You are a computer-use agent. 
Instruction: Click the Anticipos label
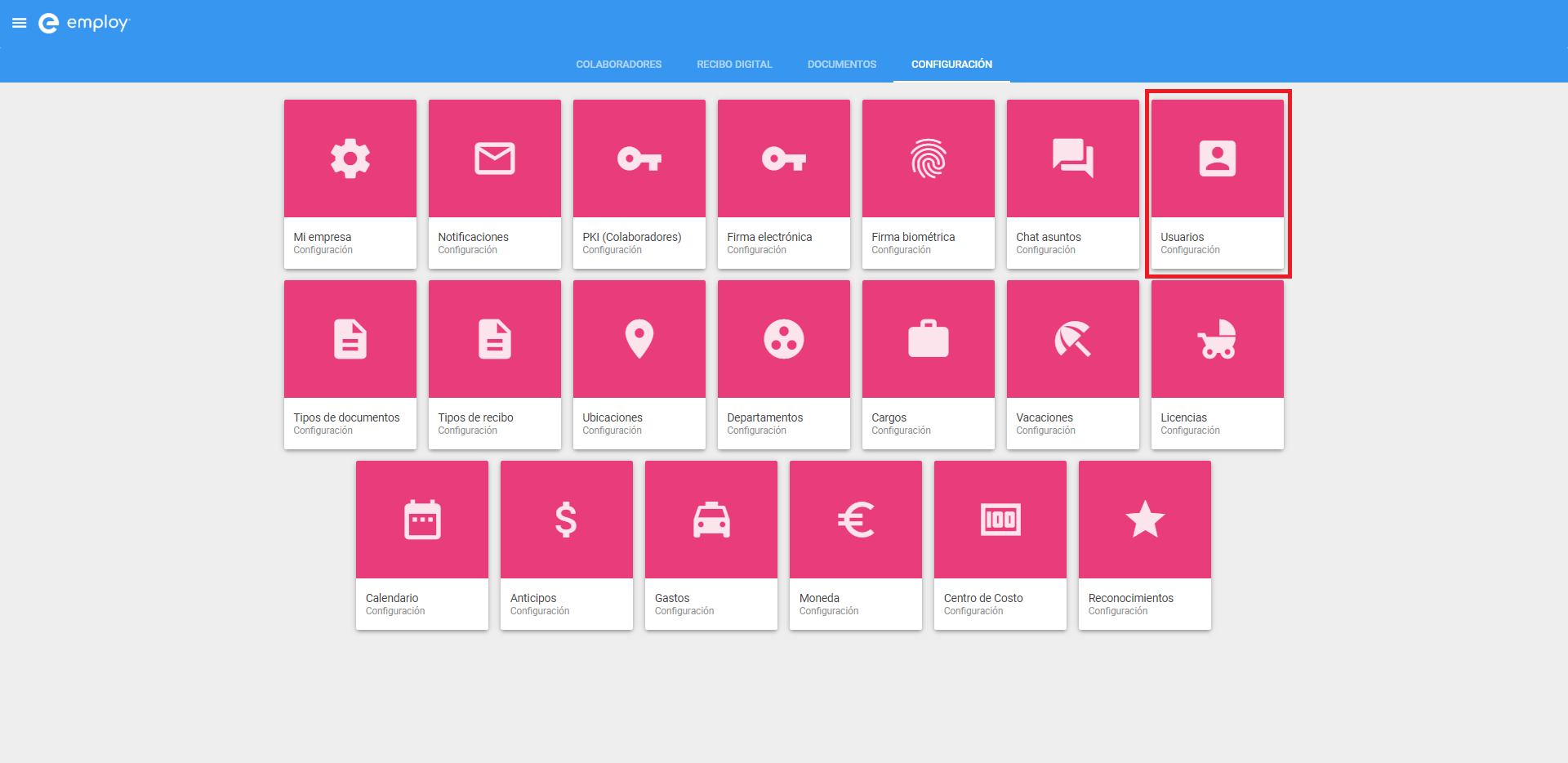tap(533, 598)
